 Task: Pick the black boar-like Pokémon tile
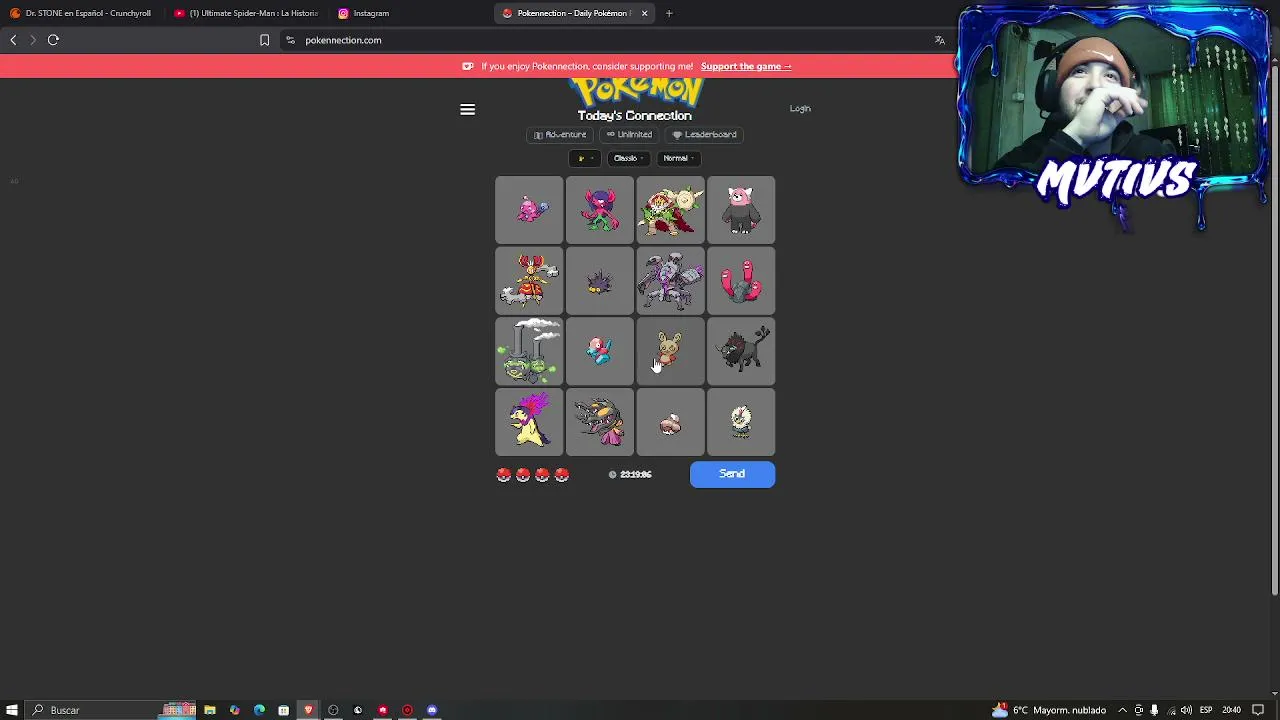point(741,351)
